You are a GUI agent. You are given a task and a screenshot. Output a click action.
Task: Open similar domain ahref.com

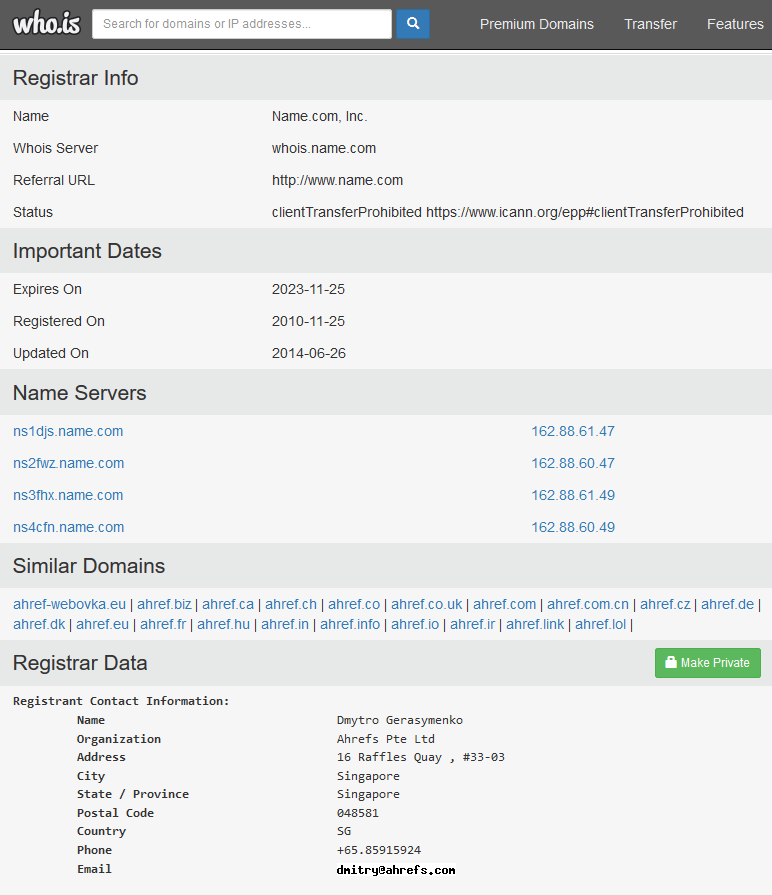[504, 604]
